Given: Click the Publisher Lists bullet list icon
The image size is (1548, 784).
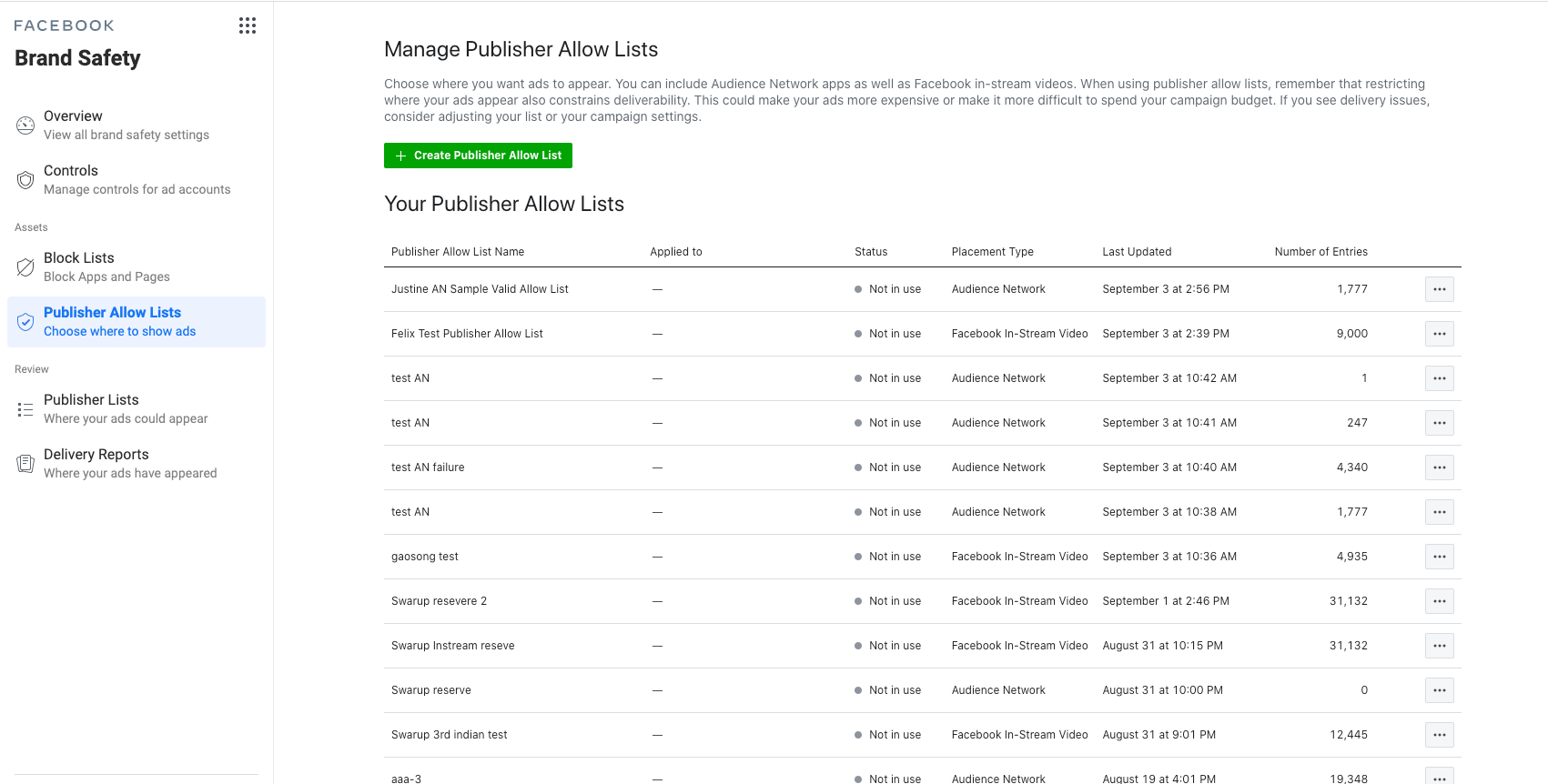Looking at the screenshot, I should click(25, 409).
